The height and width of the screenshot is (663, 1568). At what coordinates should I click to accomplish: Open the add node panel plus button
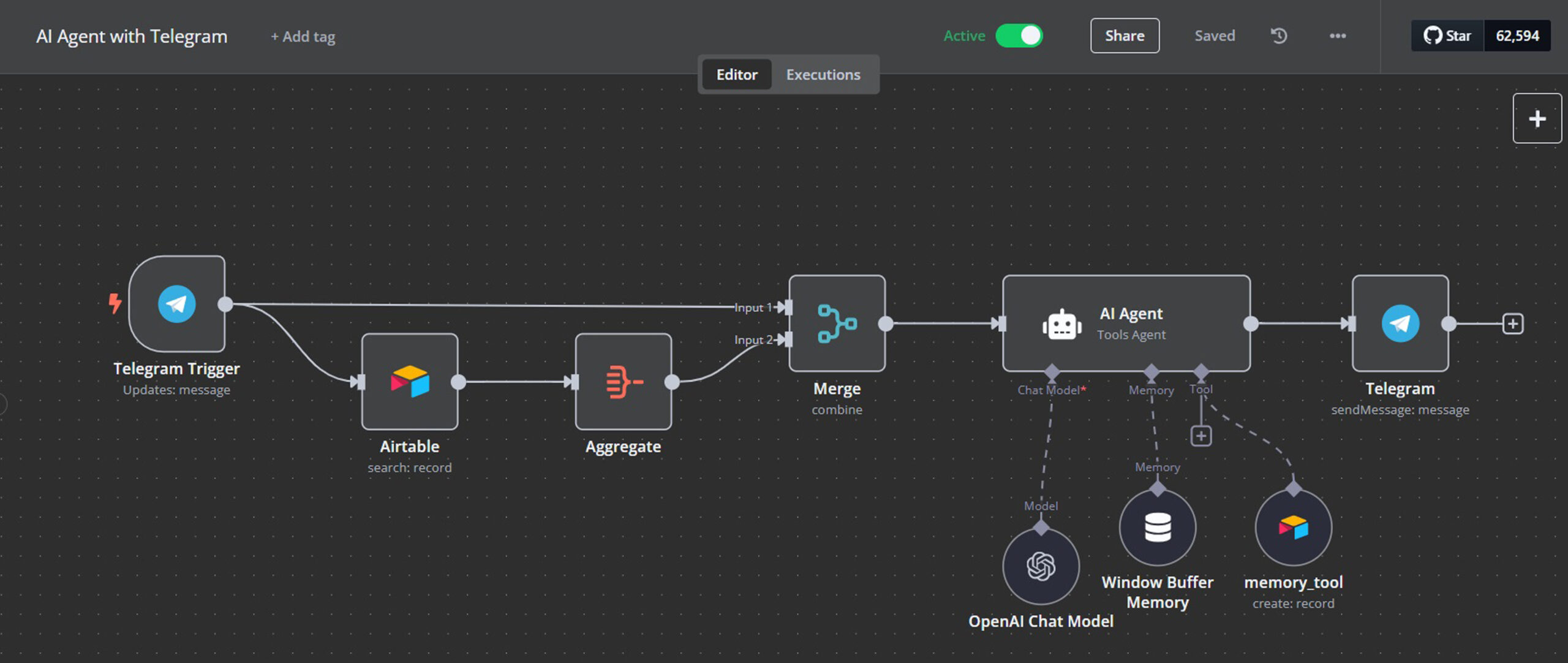[1537, 118]
